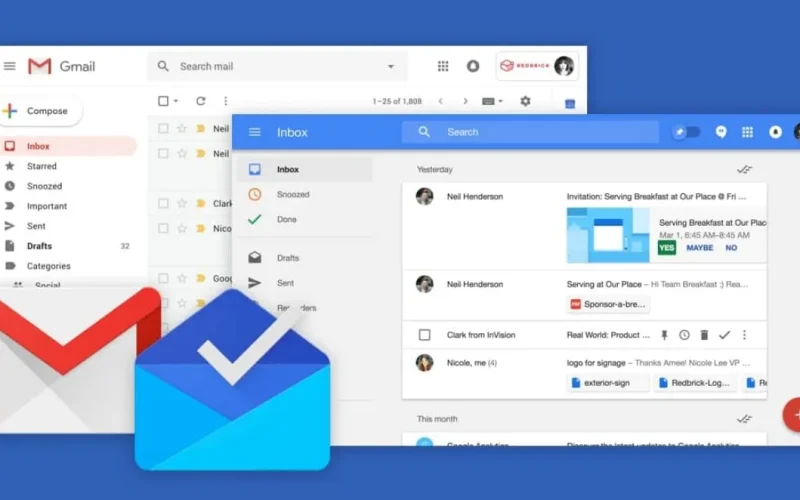Open Google apps grid in Inbox header
Viewport: 800px width, 500px height.
point(747,132)
